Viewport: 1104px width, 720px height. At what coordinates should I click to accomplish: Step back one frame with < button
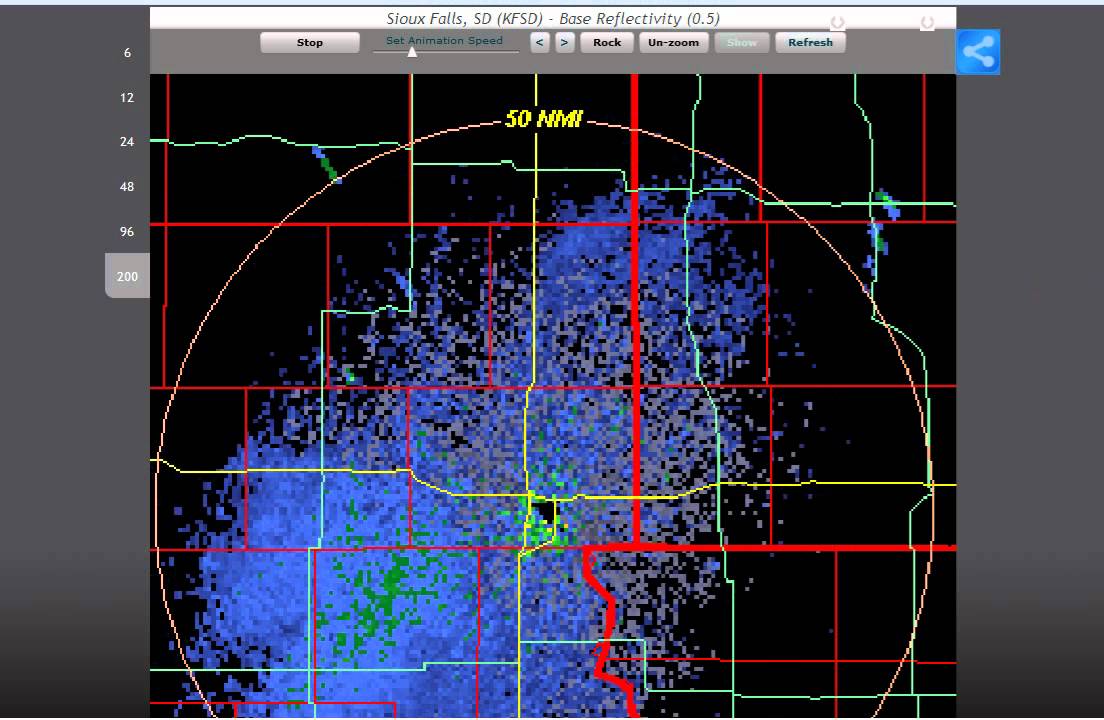(x=539, y=42)
